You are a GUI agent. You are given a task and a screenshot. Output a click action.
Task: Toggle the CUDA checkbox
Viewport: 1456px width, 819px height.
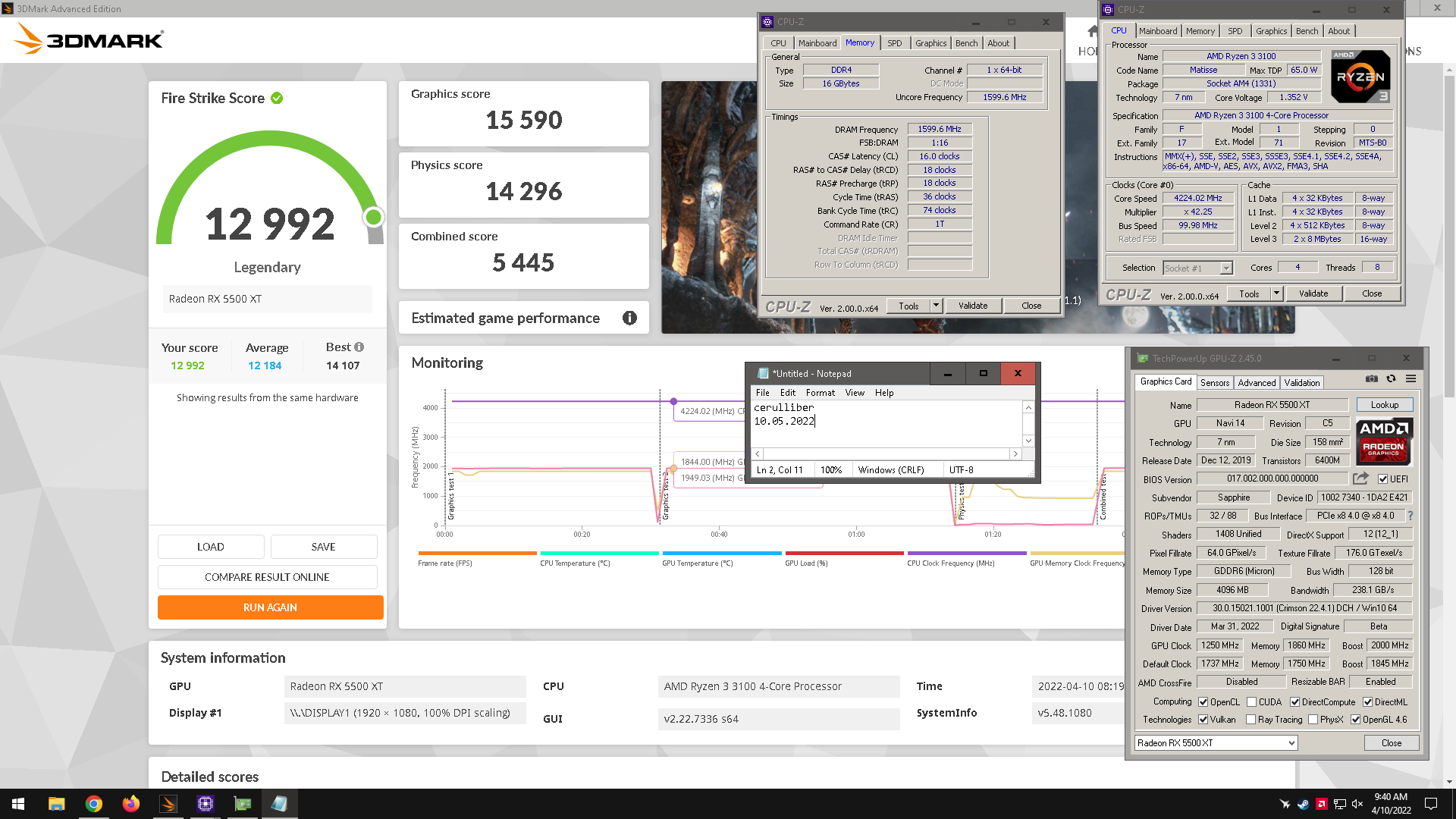(x=1252, y=702)
